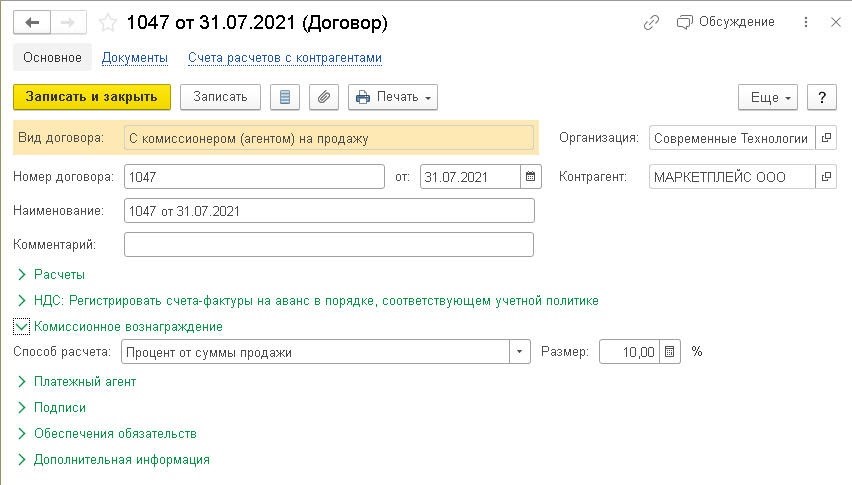852x485 pixels.
Task: Open the attached files paperclip icon
Action: [x=322, y=97]
